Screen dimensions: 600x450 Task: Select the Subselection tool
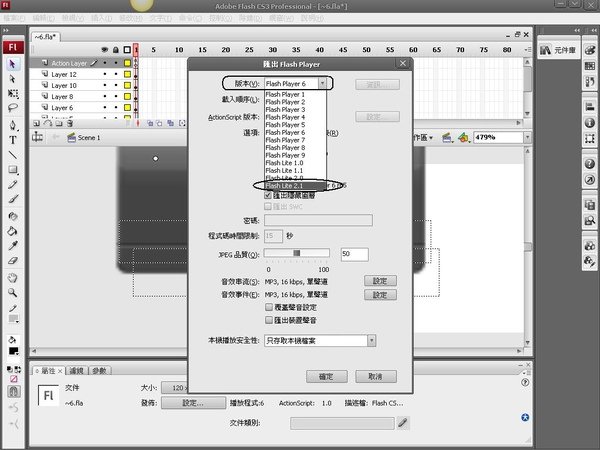[x=13, y=79]
